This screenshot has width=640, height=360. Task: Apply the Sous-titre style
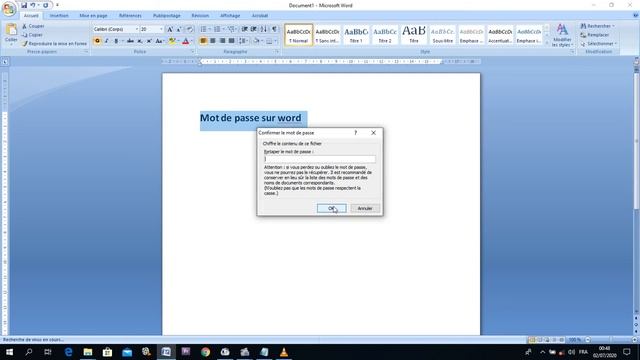(442, 35)
